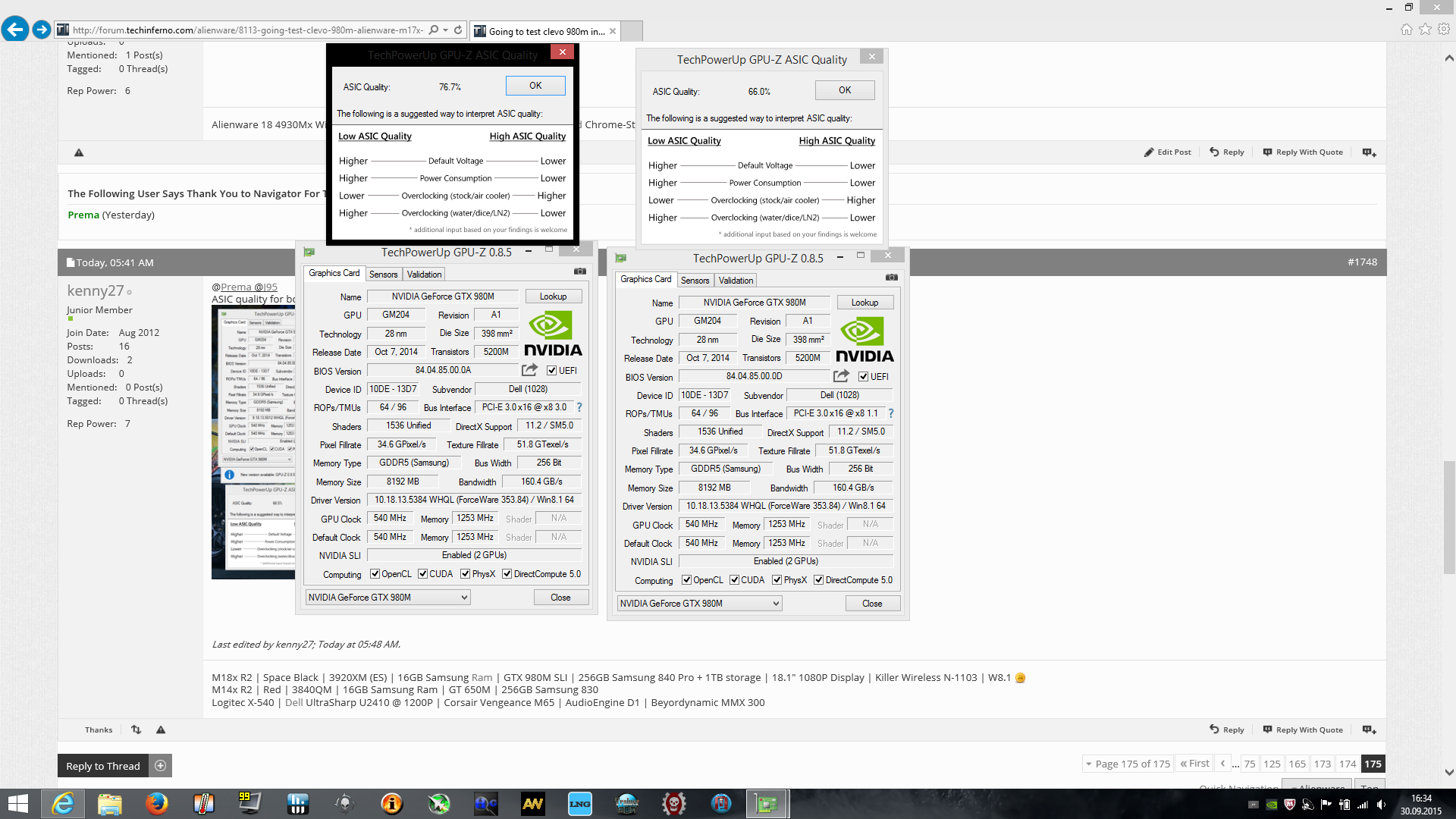The image size is (1456, 819).
Task: Toggle PhysX checkbox in left GPU-Z window
Action: [465, 574]
